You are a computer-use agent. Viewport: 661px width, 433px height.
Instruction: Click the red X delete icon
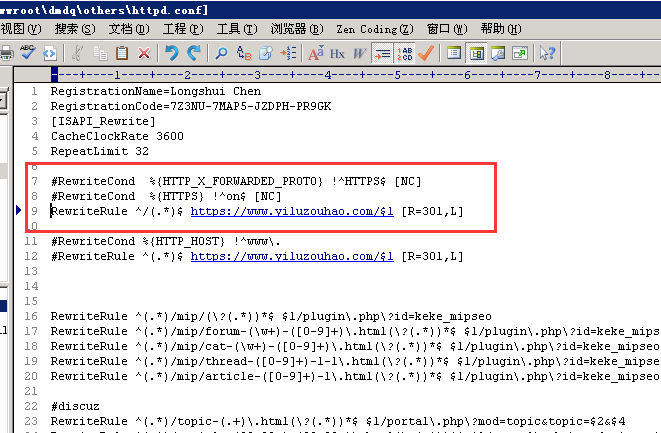(x=144, y=53)
